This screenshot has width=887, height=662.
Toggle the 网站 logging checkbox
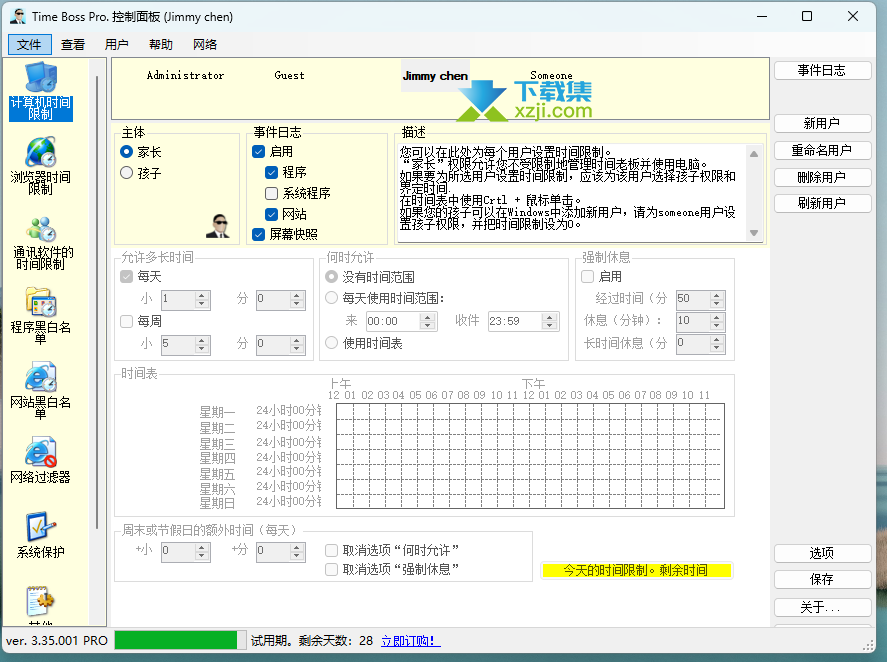coord(272,214)
